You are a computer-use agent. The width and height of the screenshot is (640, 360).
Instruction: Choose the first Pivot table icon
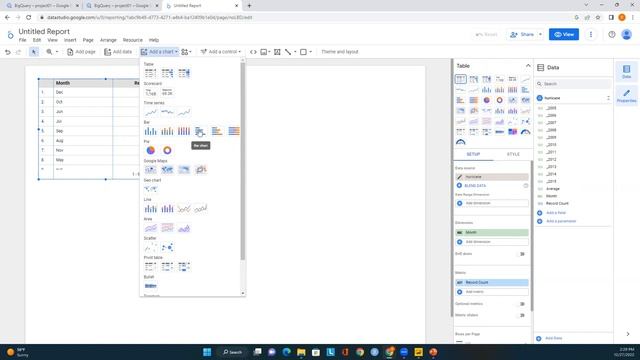151,267
